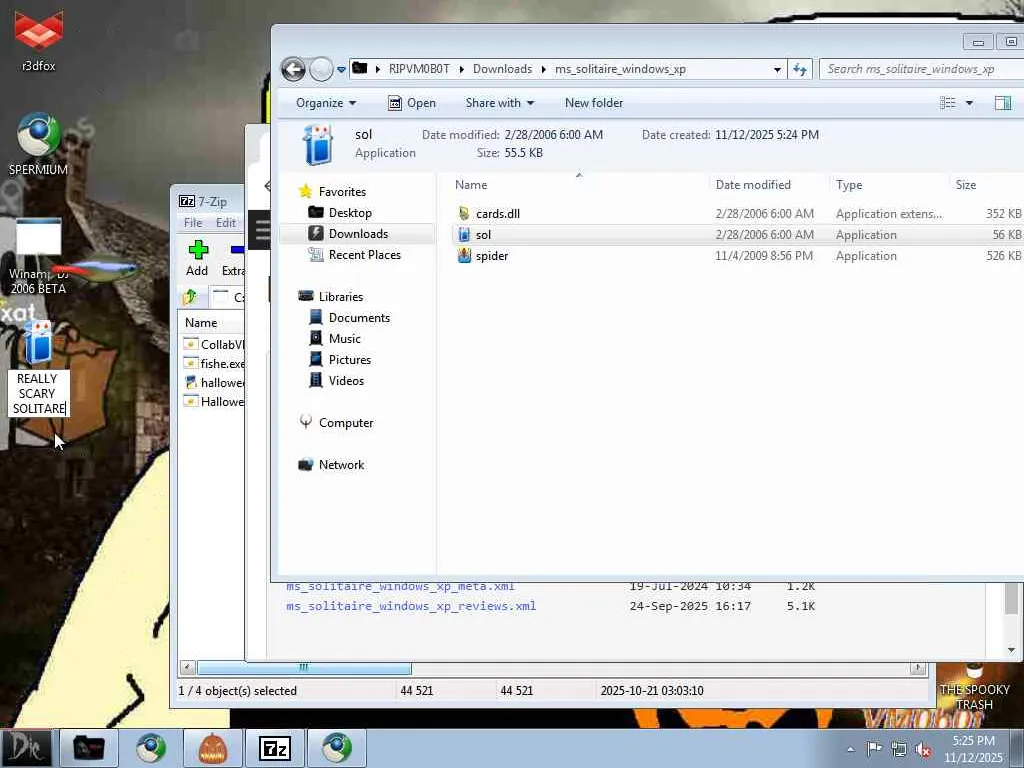
Task: Click the Start button
Action: 26,748
